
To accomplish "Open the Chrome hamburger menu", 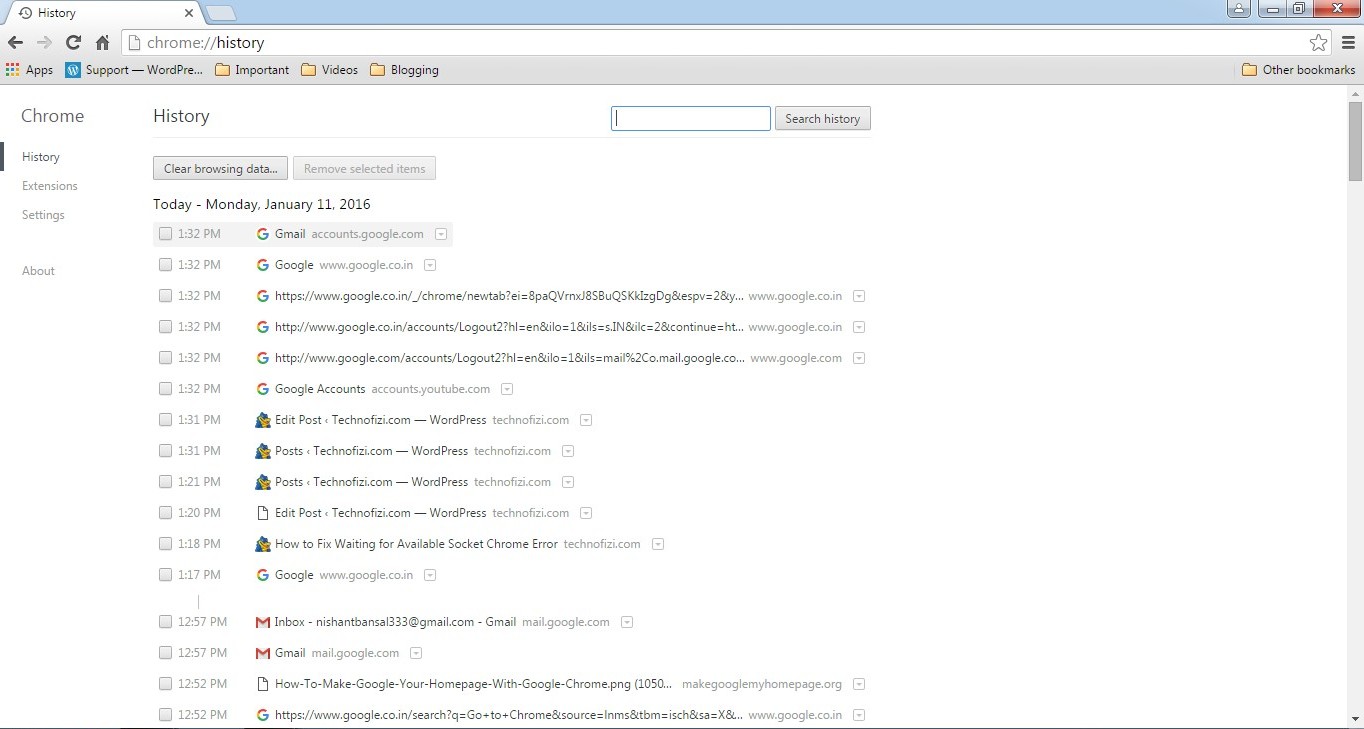I will (1348, 43).
